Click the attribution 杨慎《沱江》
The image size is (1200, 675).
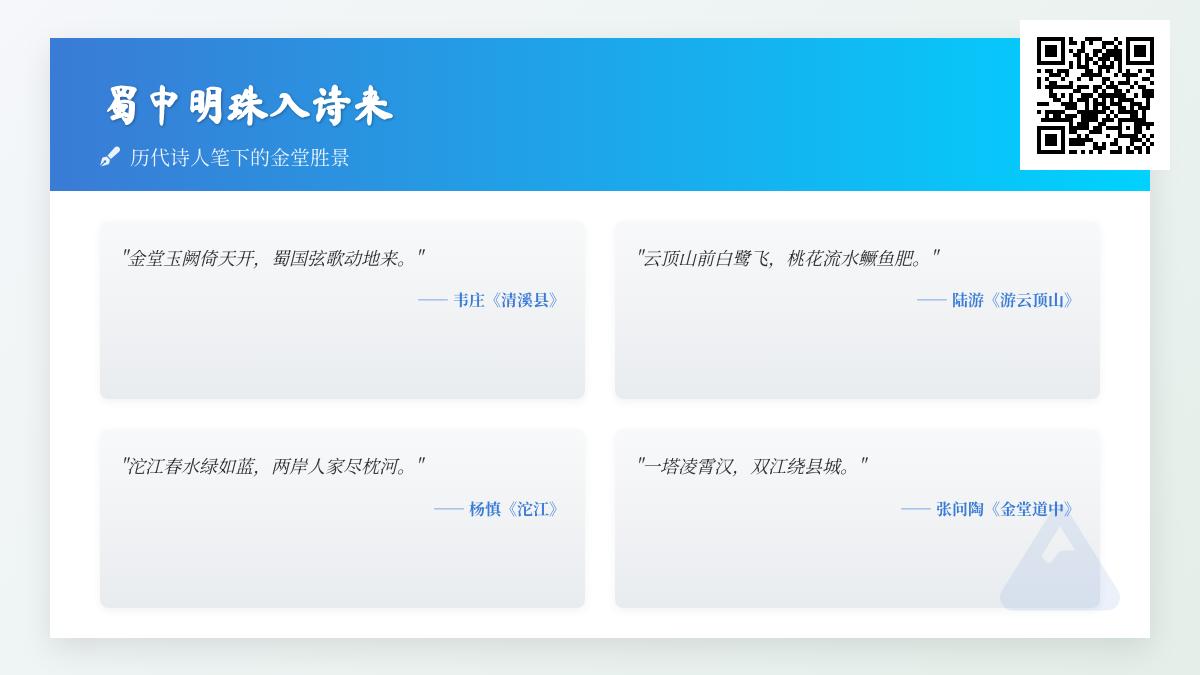[496, 509]
